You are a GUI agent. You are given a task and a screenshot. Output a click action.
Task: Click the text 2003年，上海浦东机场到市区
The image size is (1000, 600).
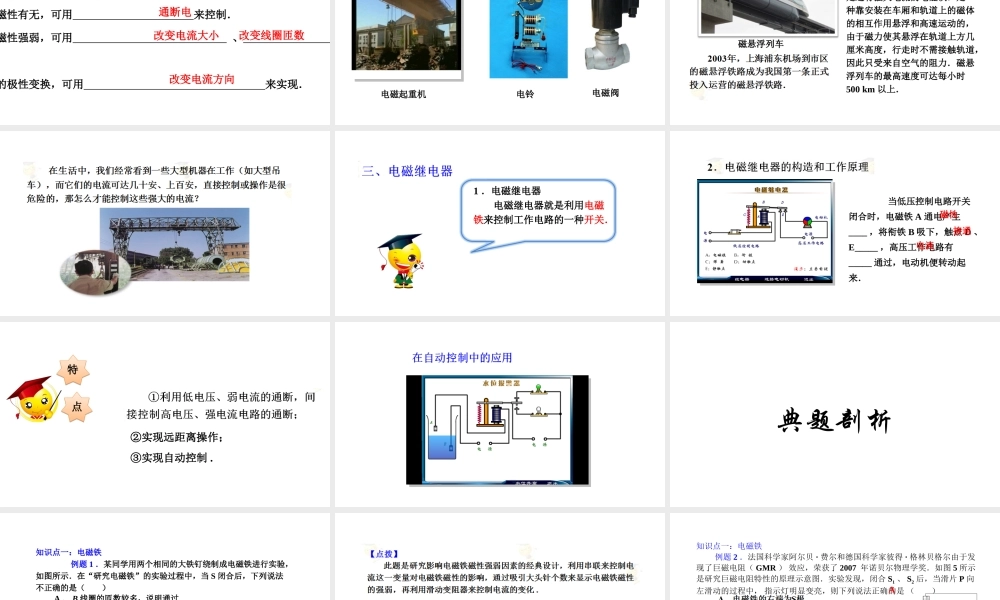(768, 59)
